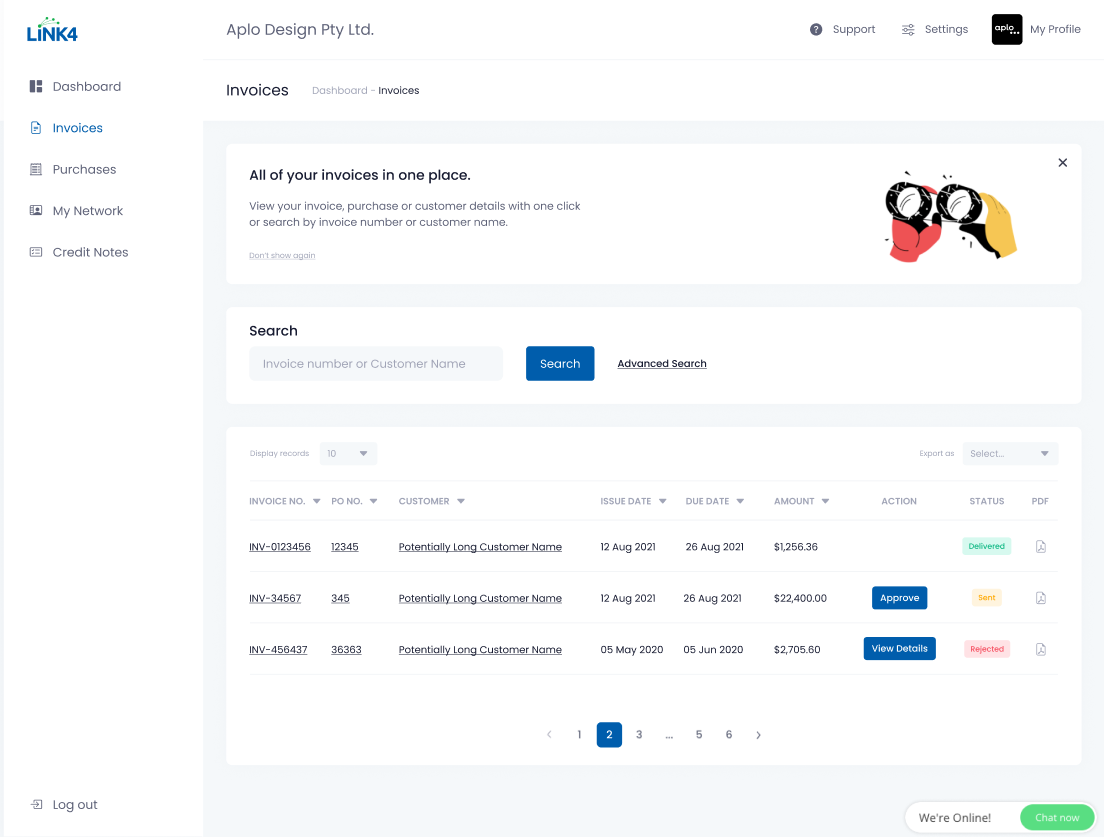Open PDF icon for rejected invoice INV-456437
The height and width of the screenshot is (840, 1104).
click(x=1040, y=649)
